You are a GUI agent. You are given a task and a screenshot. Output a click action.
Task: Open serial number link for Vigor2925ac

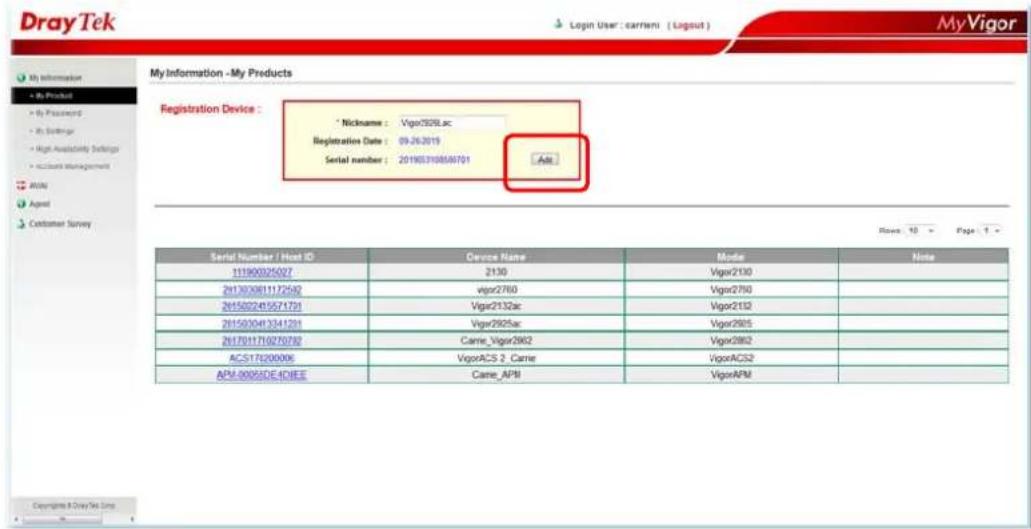[x=262, y=323]
